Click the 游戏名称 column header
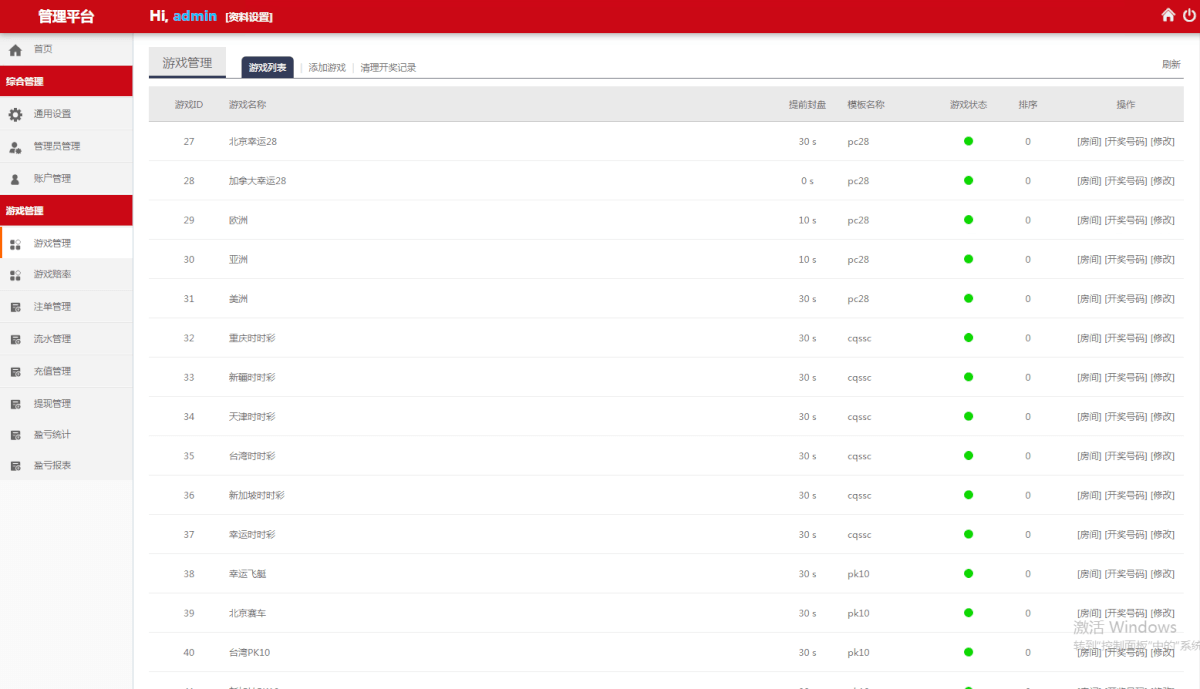 pos(247,104)
